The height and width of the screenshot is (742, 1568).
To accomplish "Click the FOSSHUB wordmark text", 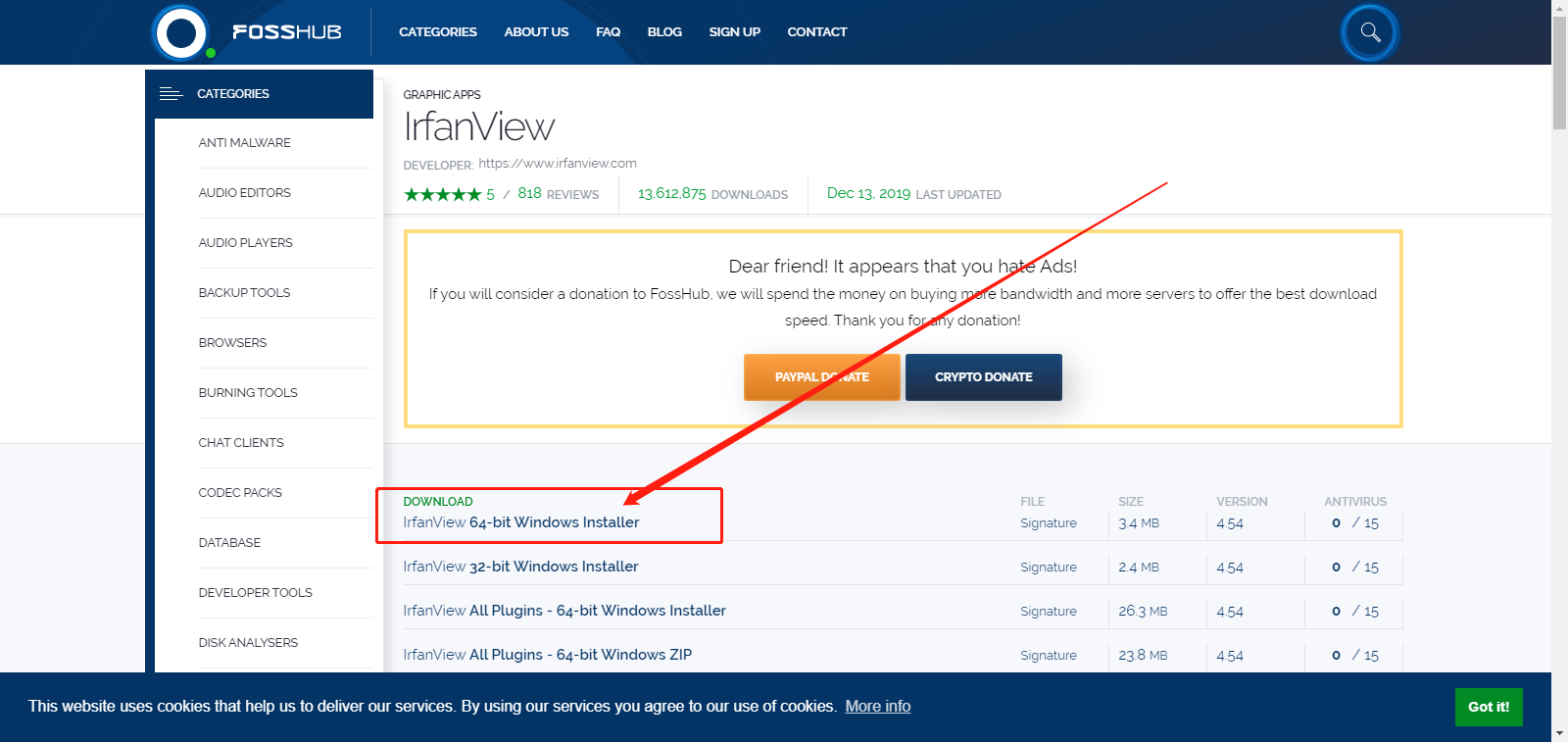I will [x=287, y=32].
